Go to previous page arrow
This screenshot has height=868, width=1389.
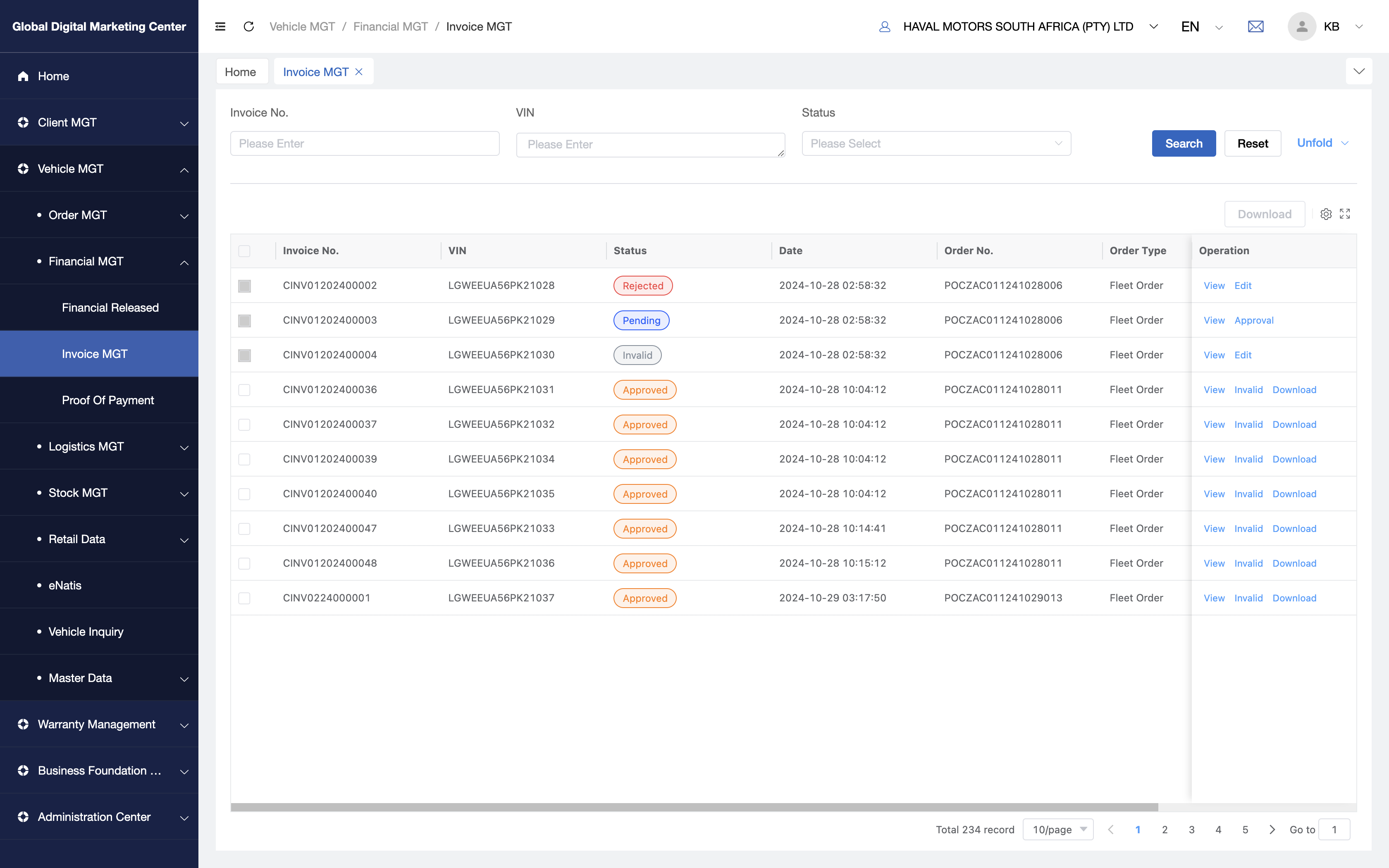pos(1111,830)
